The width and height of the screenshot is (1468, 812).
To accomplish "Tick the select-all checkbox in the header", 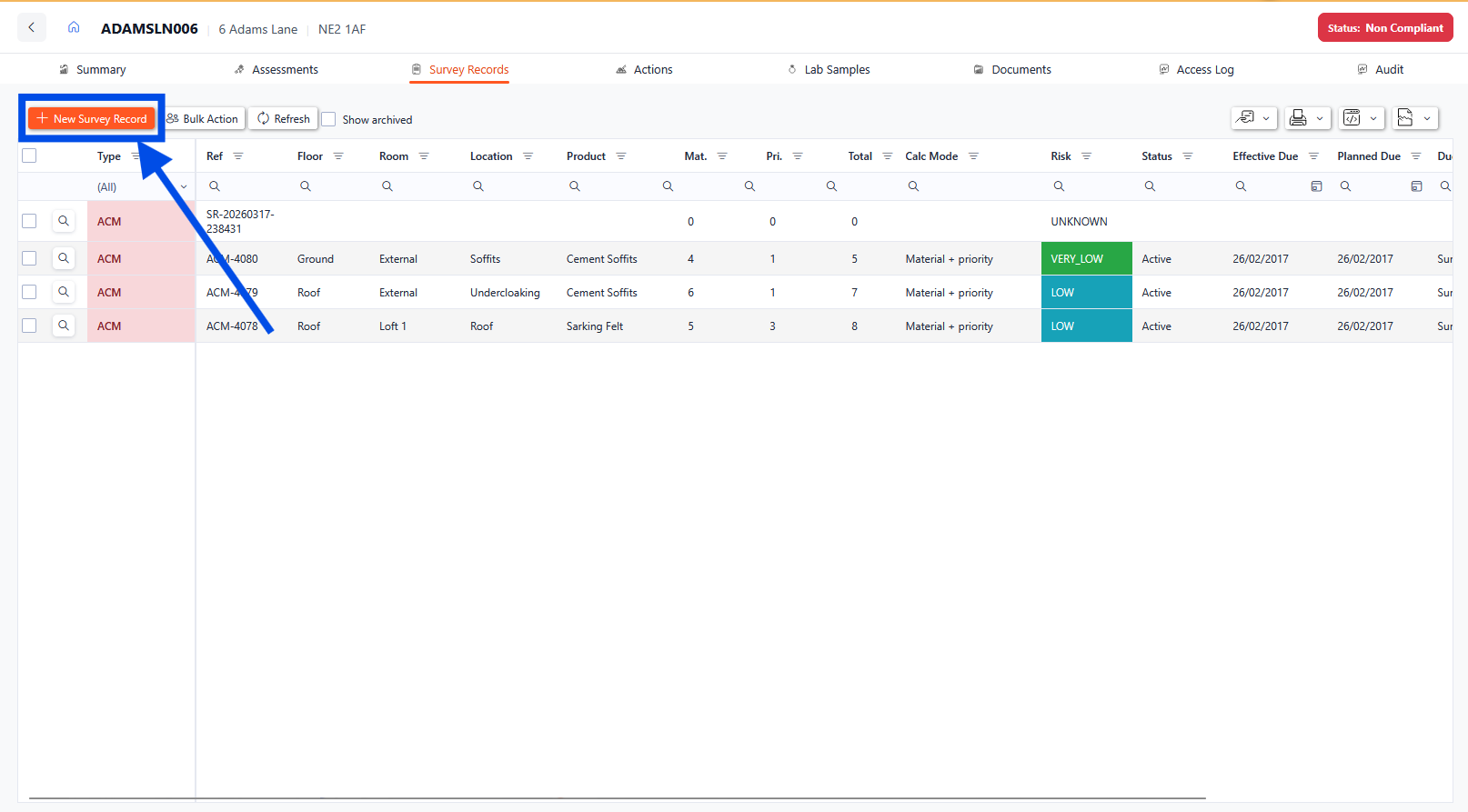I will coord(29,155).
